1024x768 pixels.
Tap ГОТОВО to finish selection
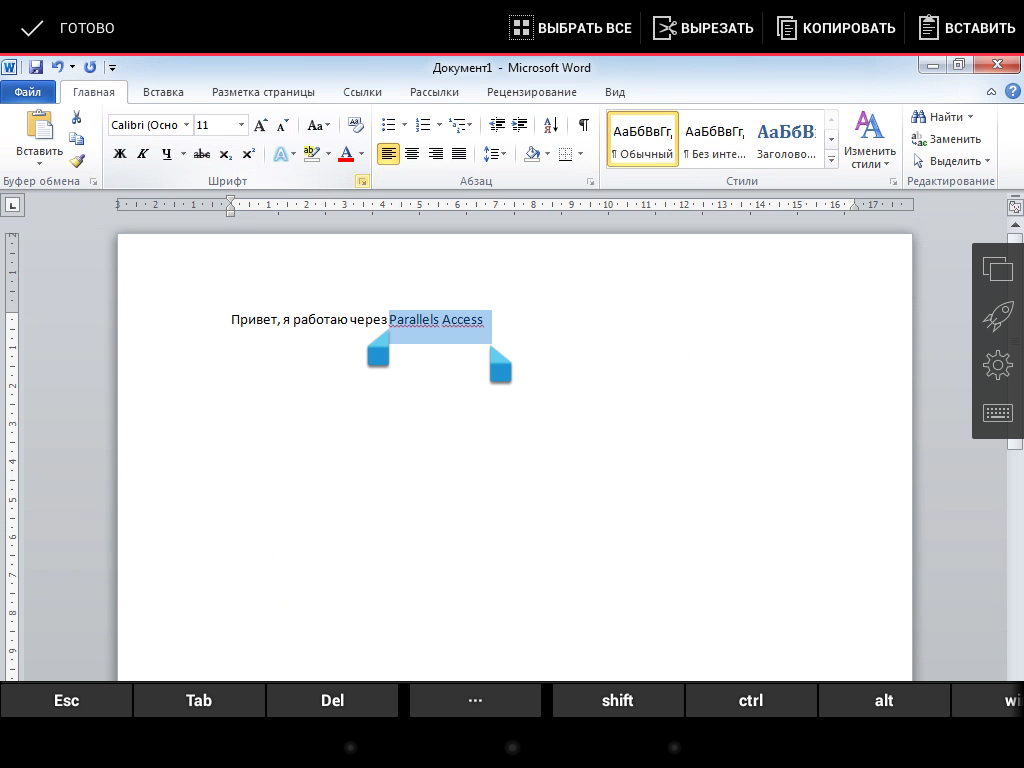point(67,28)
